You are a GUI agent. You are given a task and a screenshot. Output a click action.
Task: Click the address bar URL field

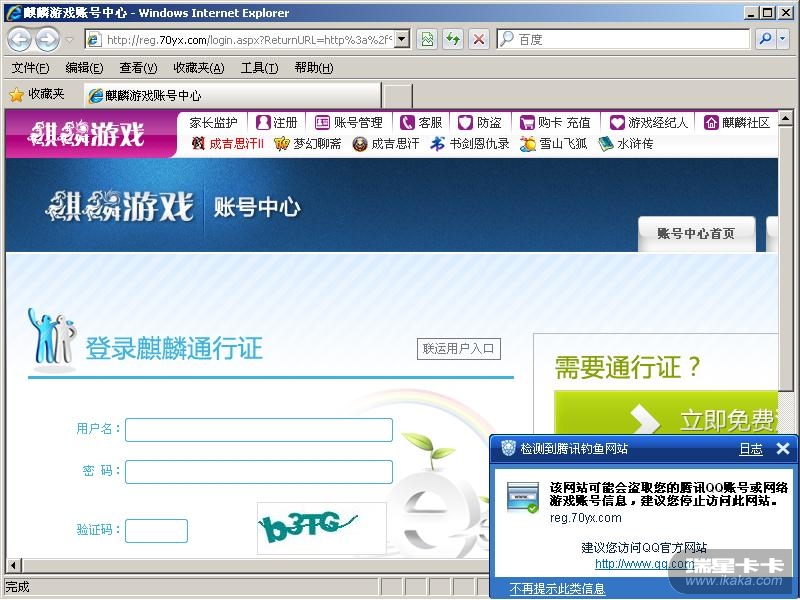pyautogui.click(x=248, y=40)
